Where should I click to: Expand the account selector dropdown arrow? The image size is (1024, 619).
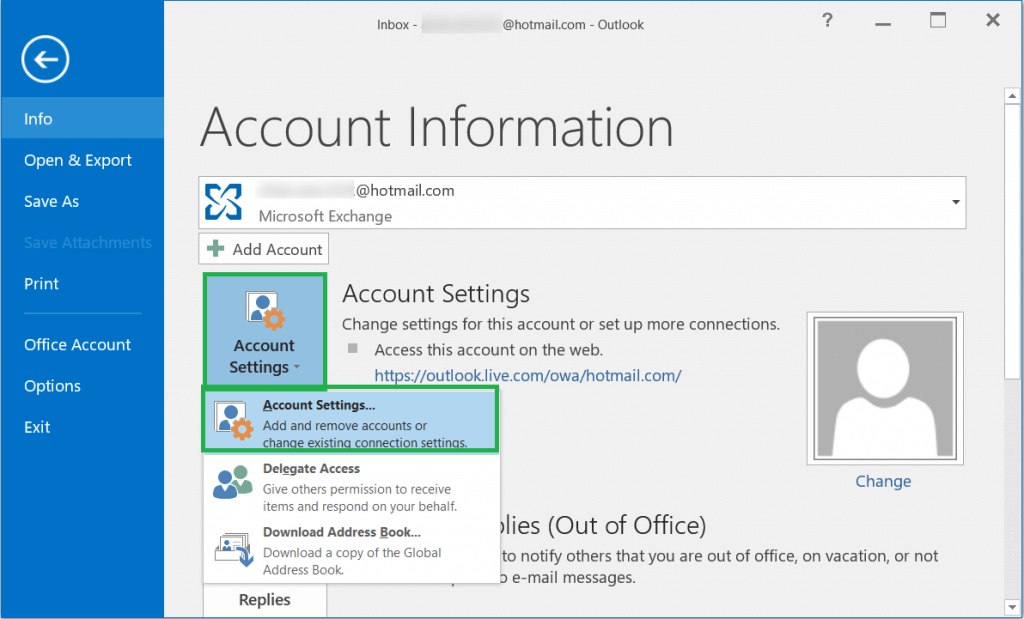tap(954, 201)
